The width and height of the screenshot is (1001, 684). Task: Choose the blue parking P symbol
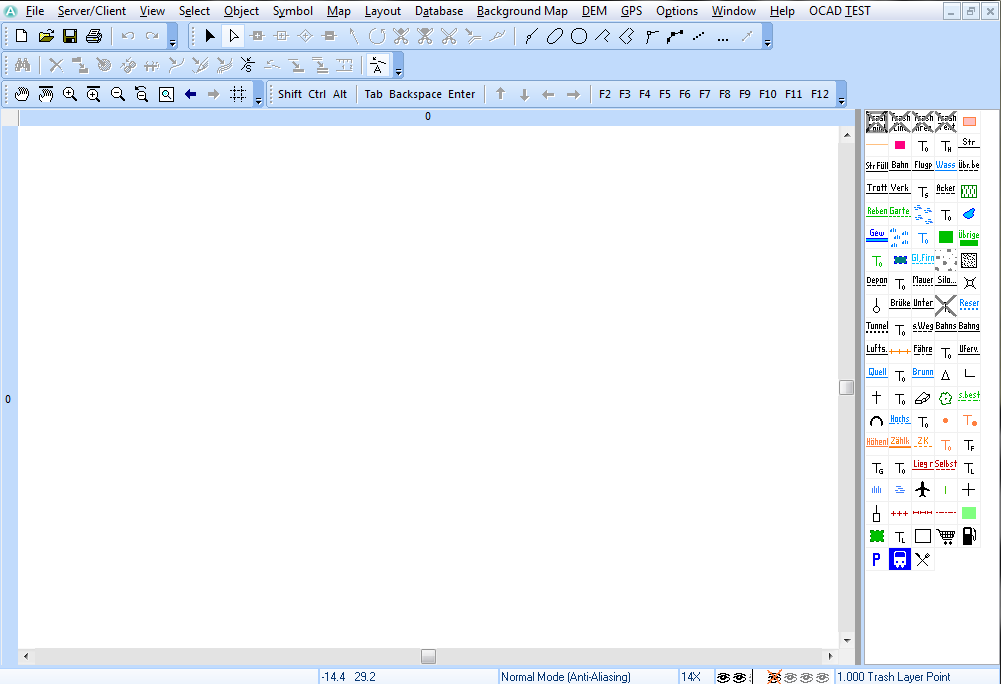click(877, 559)
